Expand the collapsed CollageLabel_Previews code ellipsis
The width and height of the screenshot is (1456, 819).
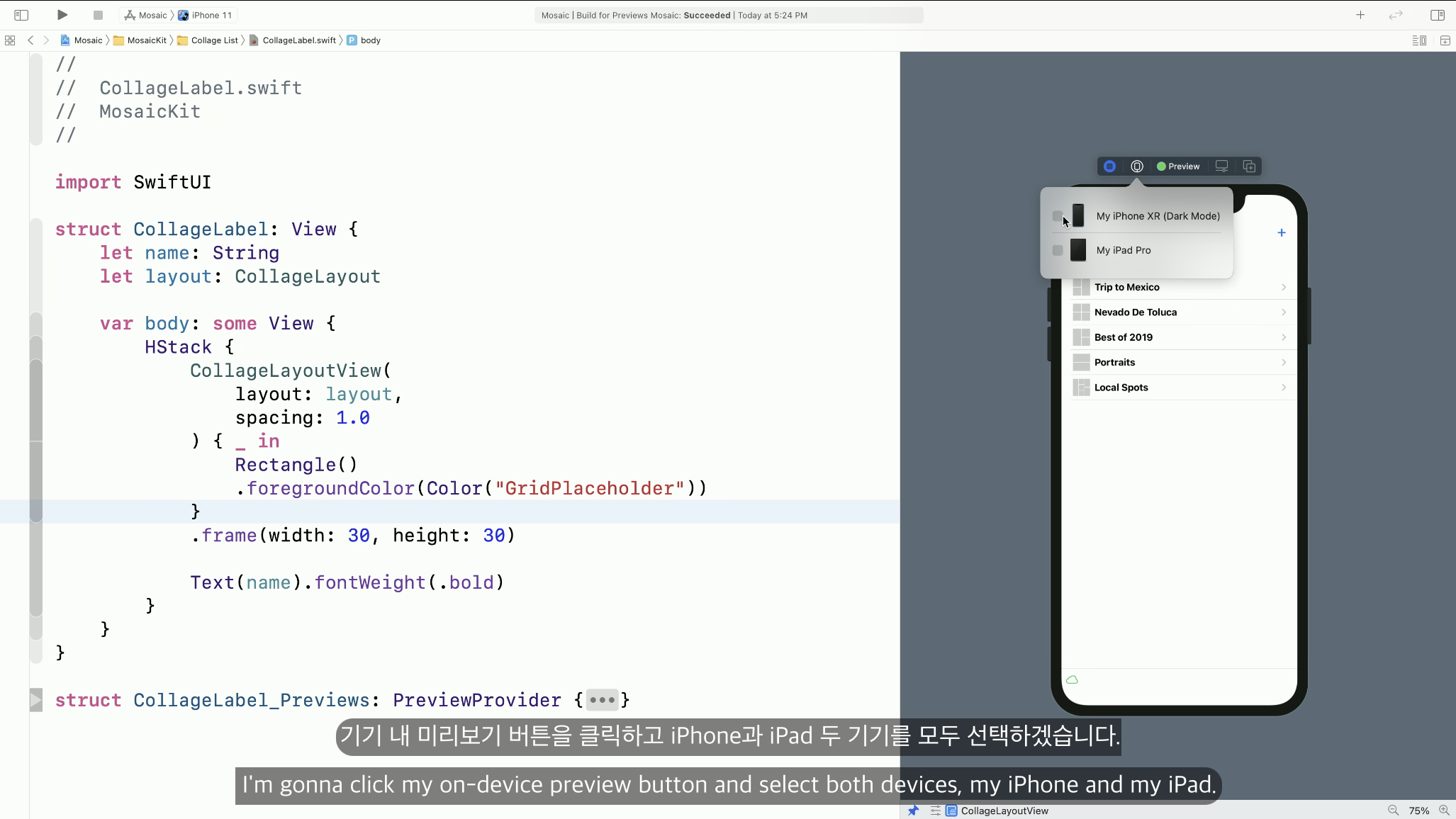pyautogui.click(x=602, y=700)
